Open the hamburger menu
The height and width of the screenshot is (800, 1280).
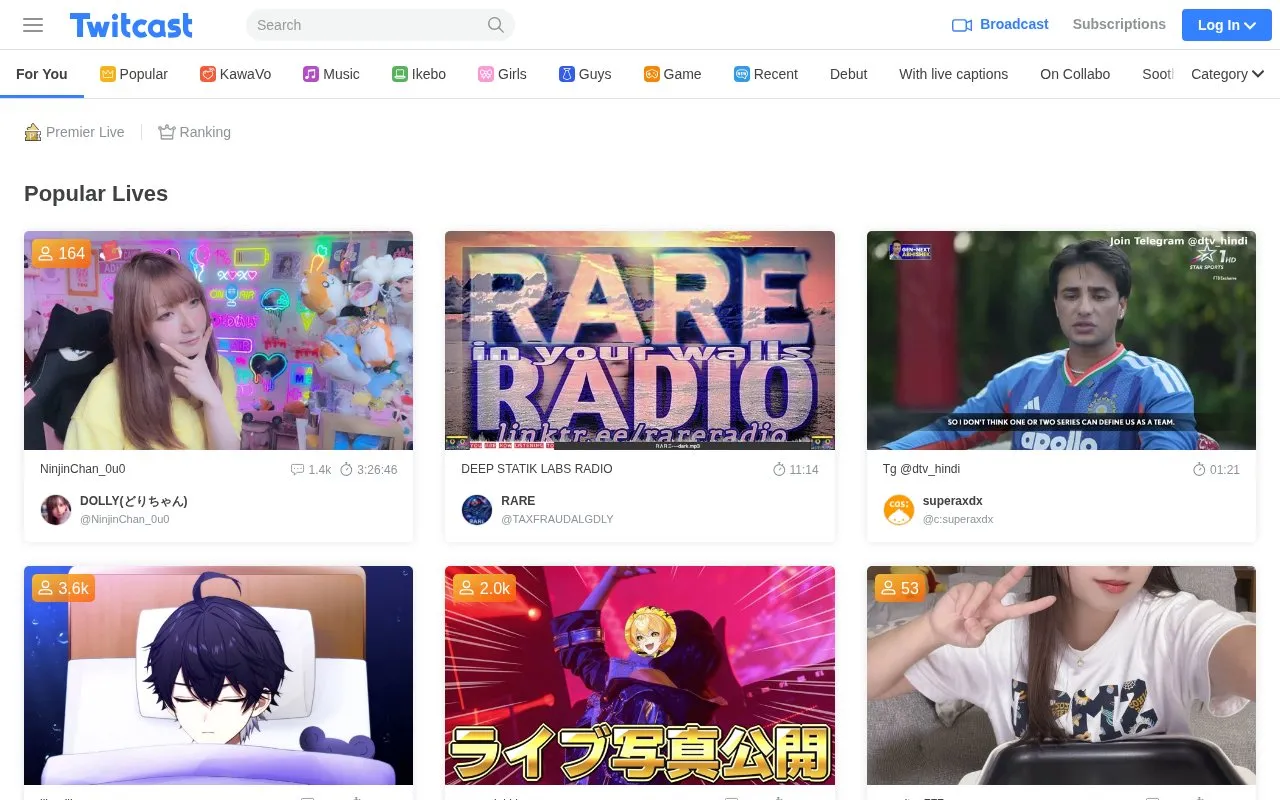coord(33,25)
